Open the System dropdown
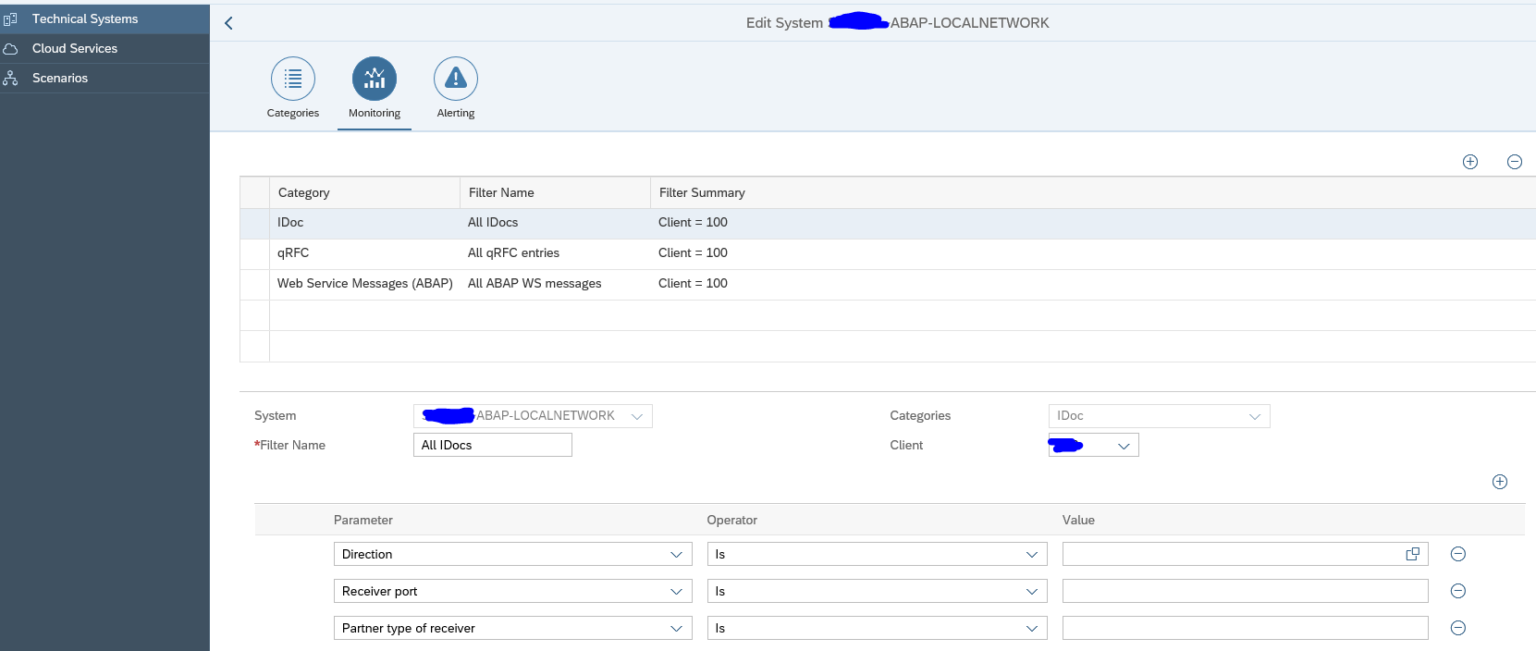The height and width of the screenshot is (651, 1536). [638, 415]
